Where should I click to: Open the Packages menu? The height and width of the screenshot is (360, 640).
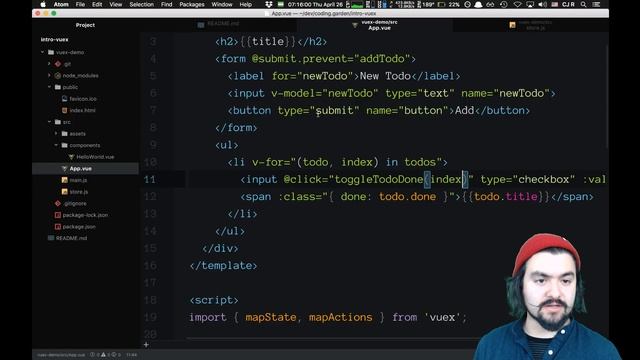tap(192, 4)
